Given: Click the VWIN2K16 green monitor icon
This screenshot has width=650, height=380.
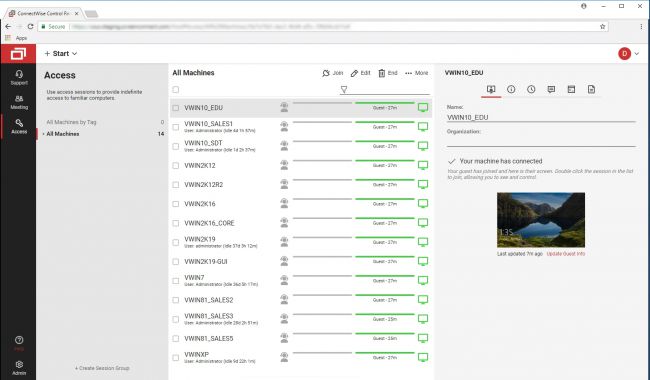Looking at the screenshot, I should (x=423, y=204).
